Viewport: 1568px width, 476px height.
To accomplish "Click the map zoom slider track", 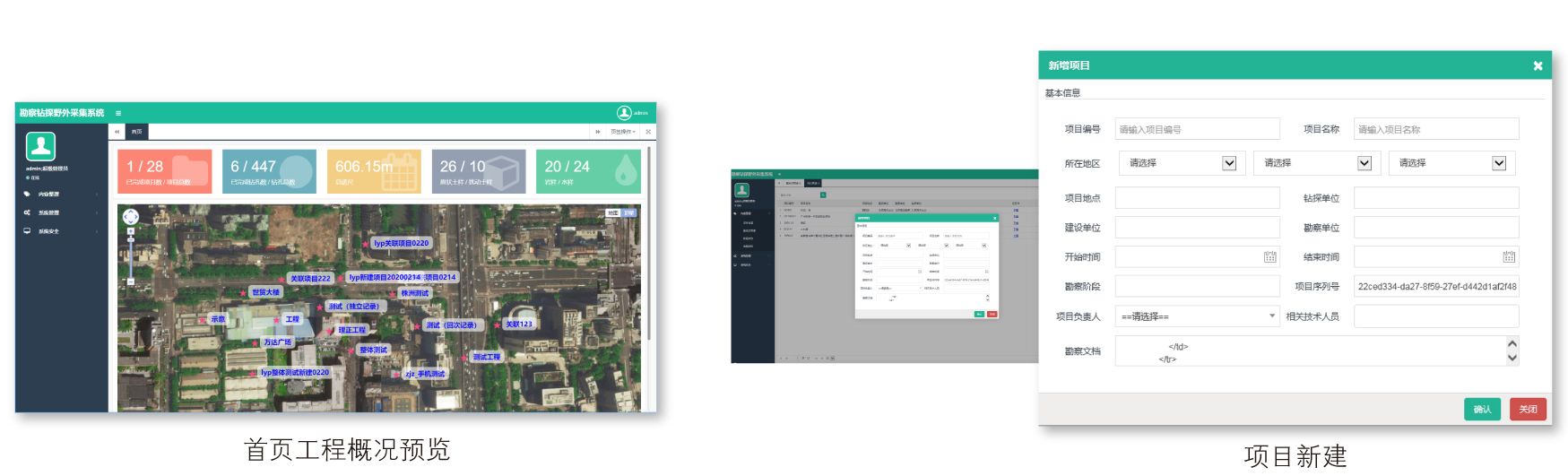I will [x=131, y=258].
